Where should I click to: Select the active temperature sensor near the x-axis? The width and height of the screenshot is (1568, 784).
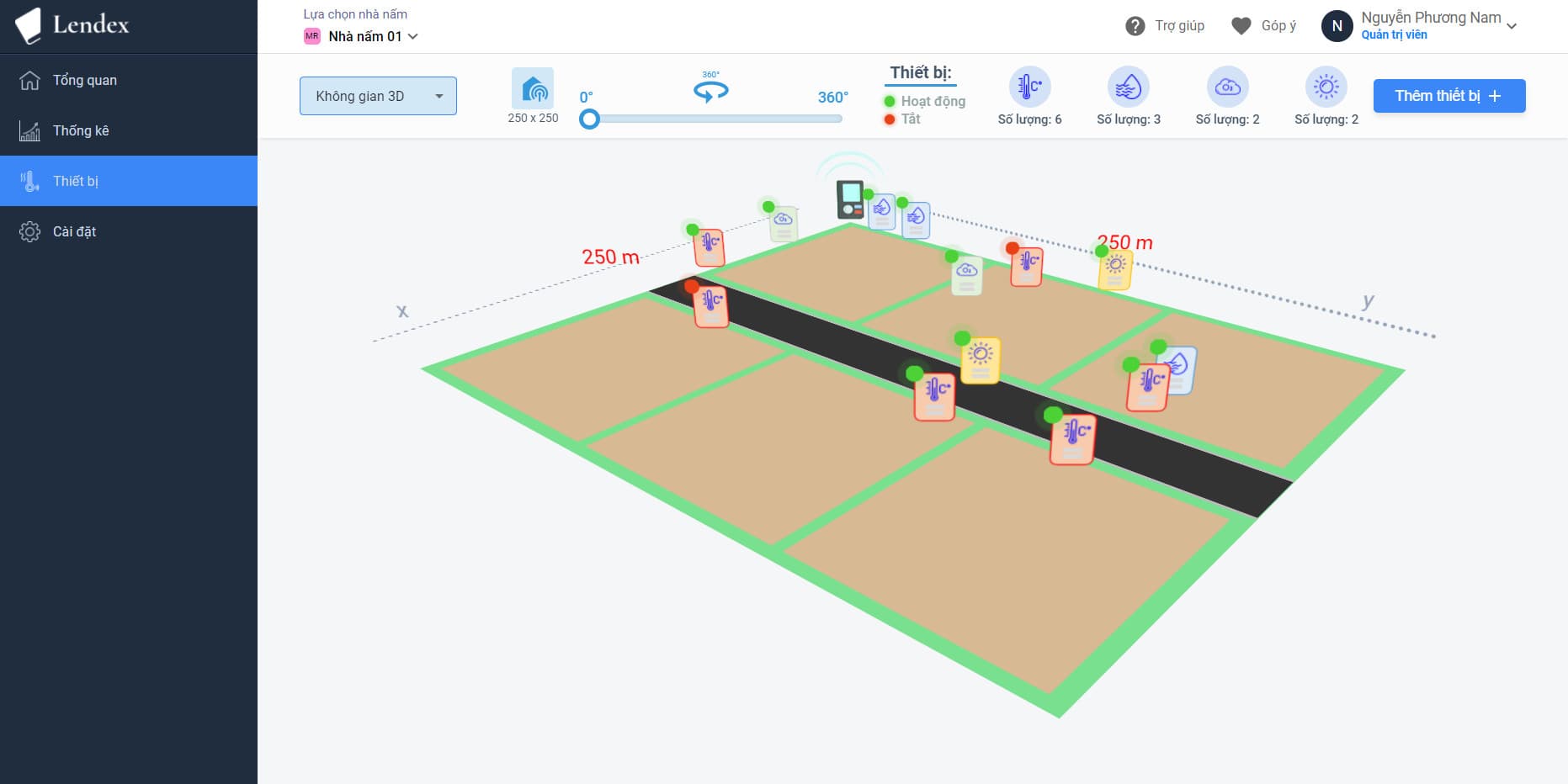tap(709, 247)
